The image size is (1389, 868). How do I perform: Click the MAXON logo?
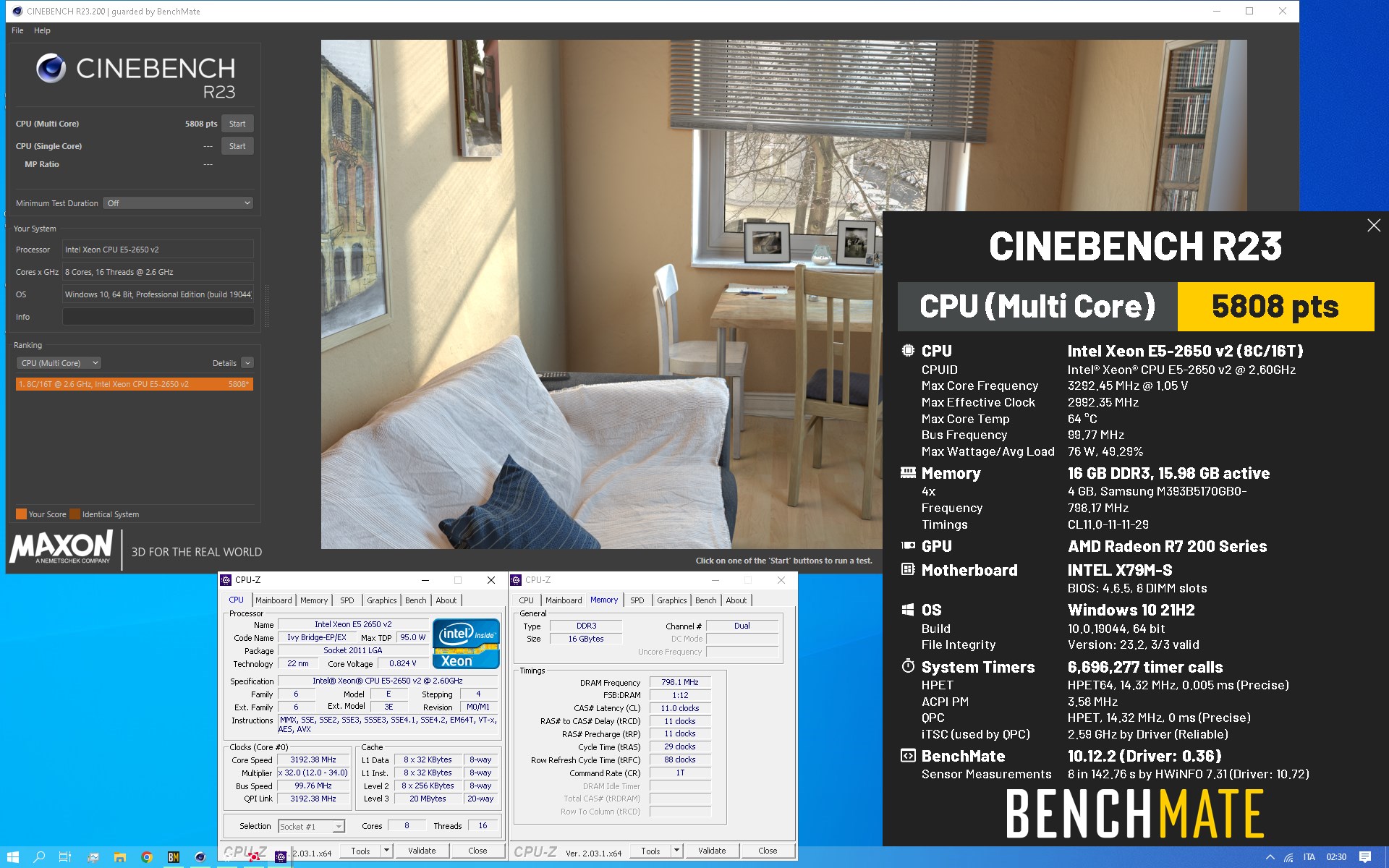coord(61,547)
